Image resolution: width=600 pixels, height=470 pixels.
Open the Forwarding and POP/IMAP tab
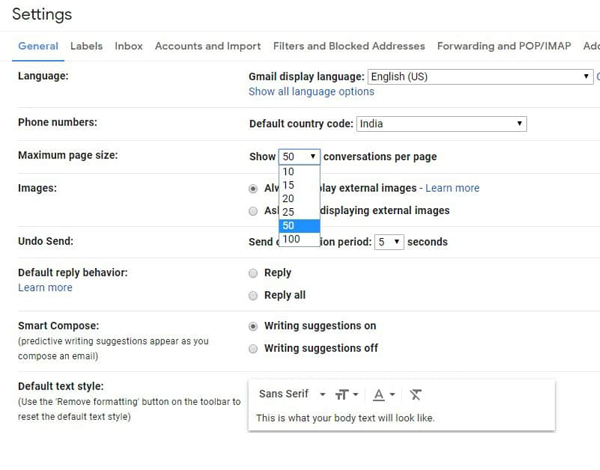tap(503, 46)
